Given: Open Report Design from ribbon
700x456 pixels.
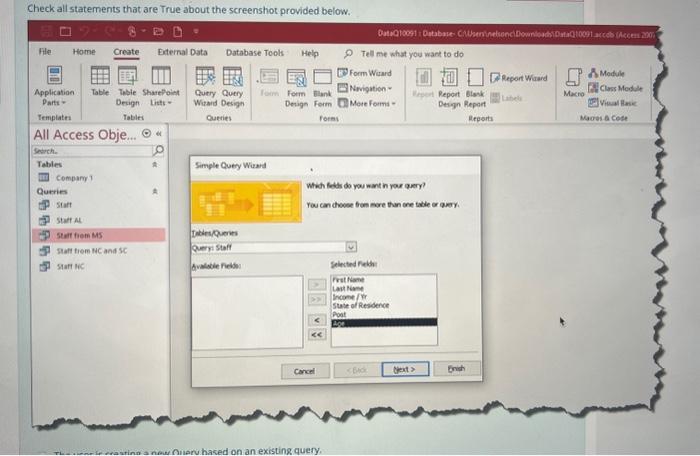Looking at the screenshot, I should (449, 88).
